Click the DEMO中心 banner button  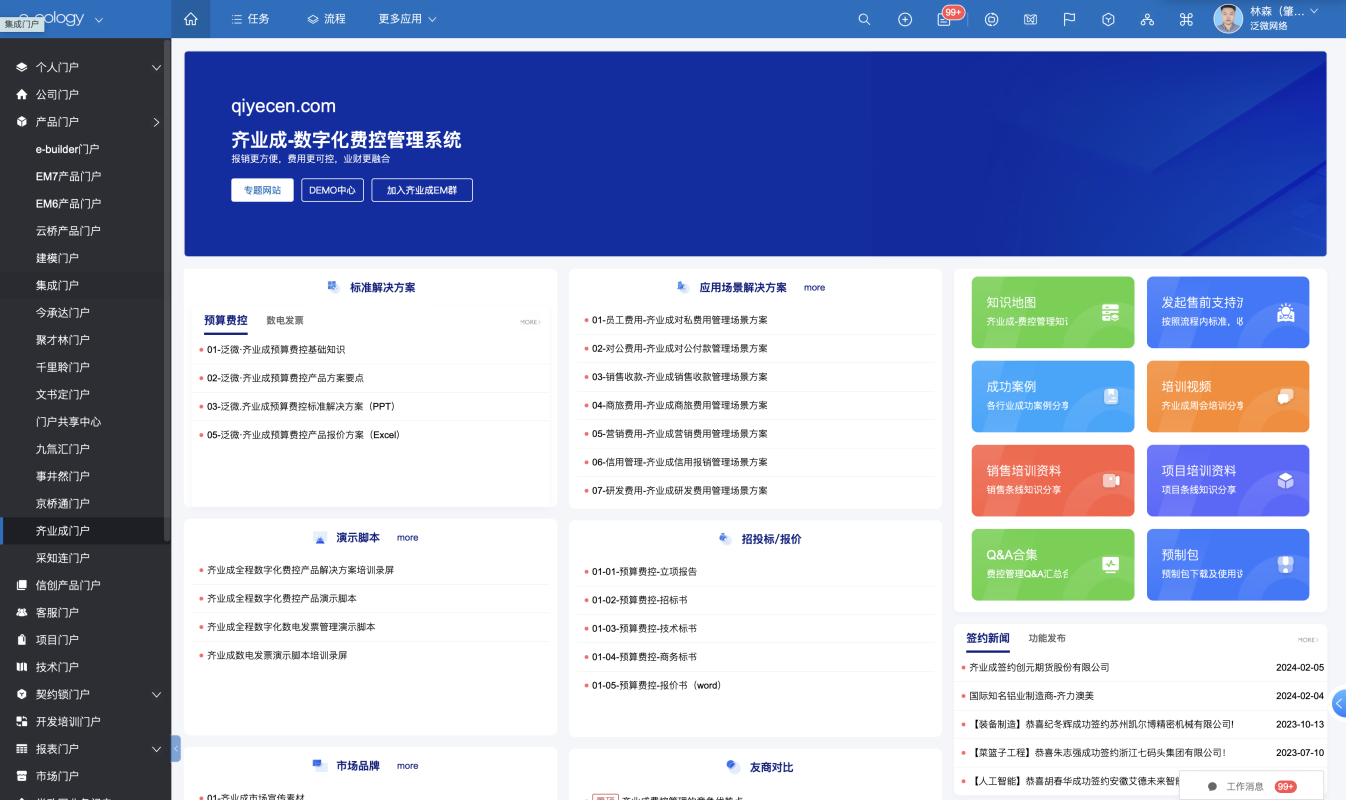pyautogui.click(x=332, y=190)
